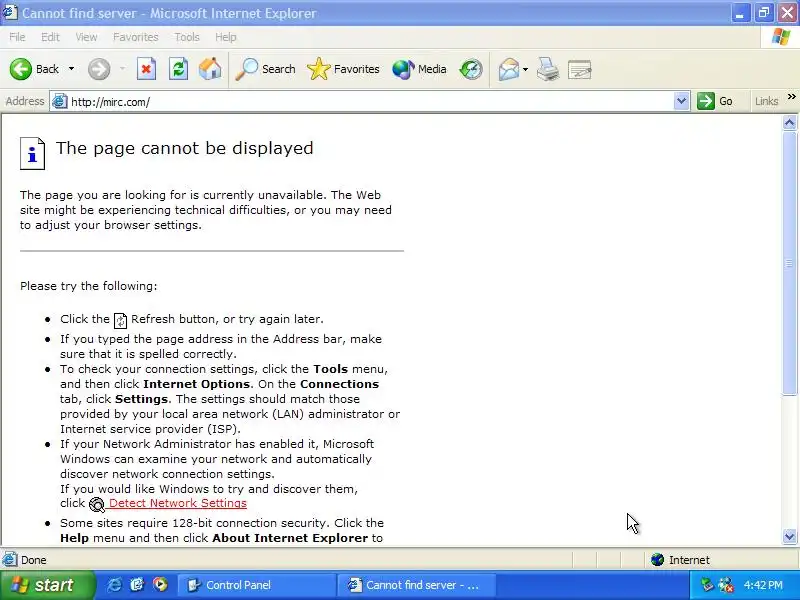The height and width of the screenshot is (600, 800).
Task: Click the Edit page toolbar icon
Action: [580, 69]
